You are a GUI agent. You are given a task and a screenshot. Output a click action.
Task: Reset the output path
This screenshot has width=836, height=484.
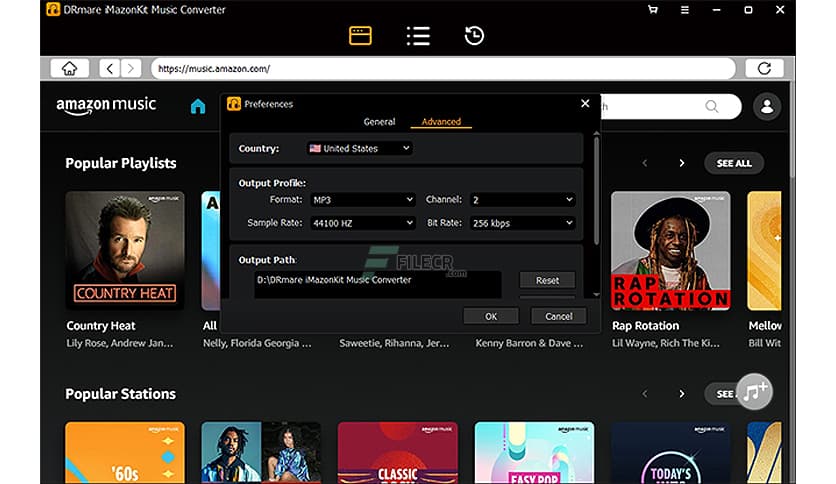[548, 280]
